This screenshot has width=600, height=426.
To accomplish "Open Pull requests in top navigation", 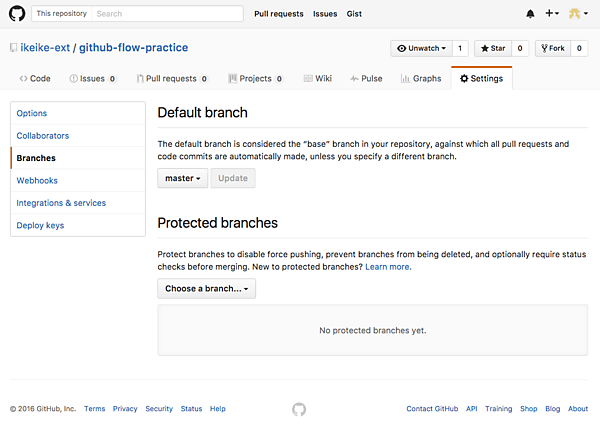I will 279,14.
